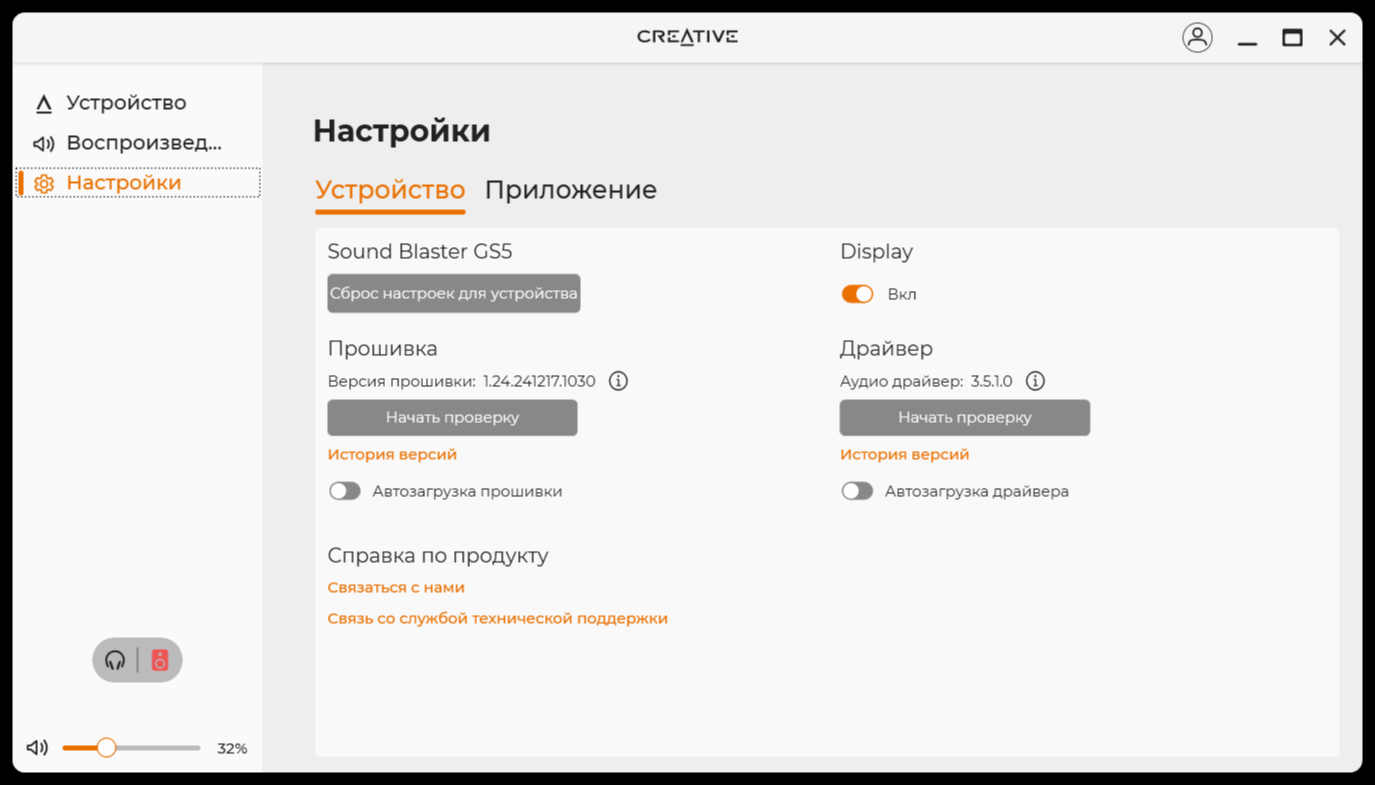Click the Display section heading
Viewport: 1375px width, 785px height.
(x=876, y=252)
